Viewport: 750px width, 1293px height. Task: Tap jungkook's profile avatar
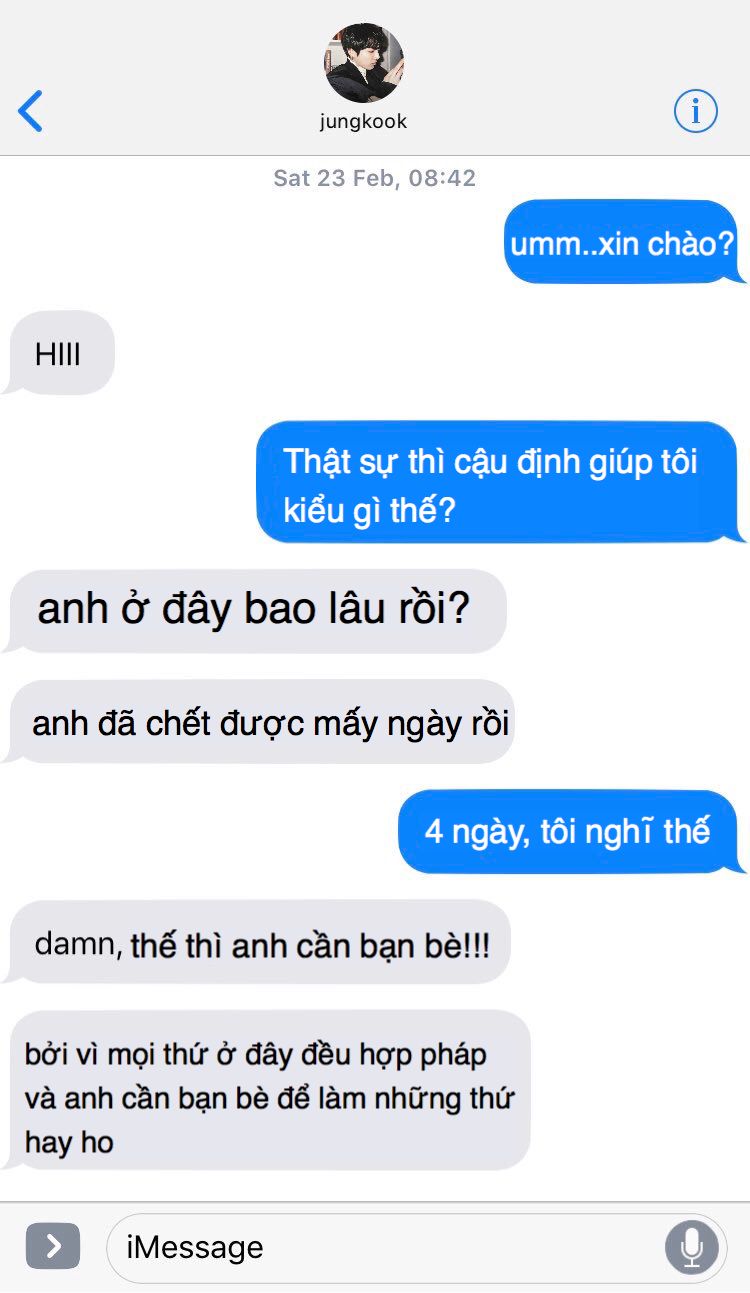pyautogui.click(x=364, y=63)
